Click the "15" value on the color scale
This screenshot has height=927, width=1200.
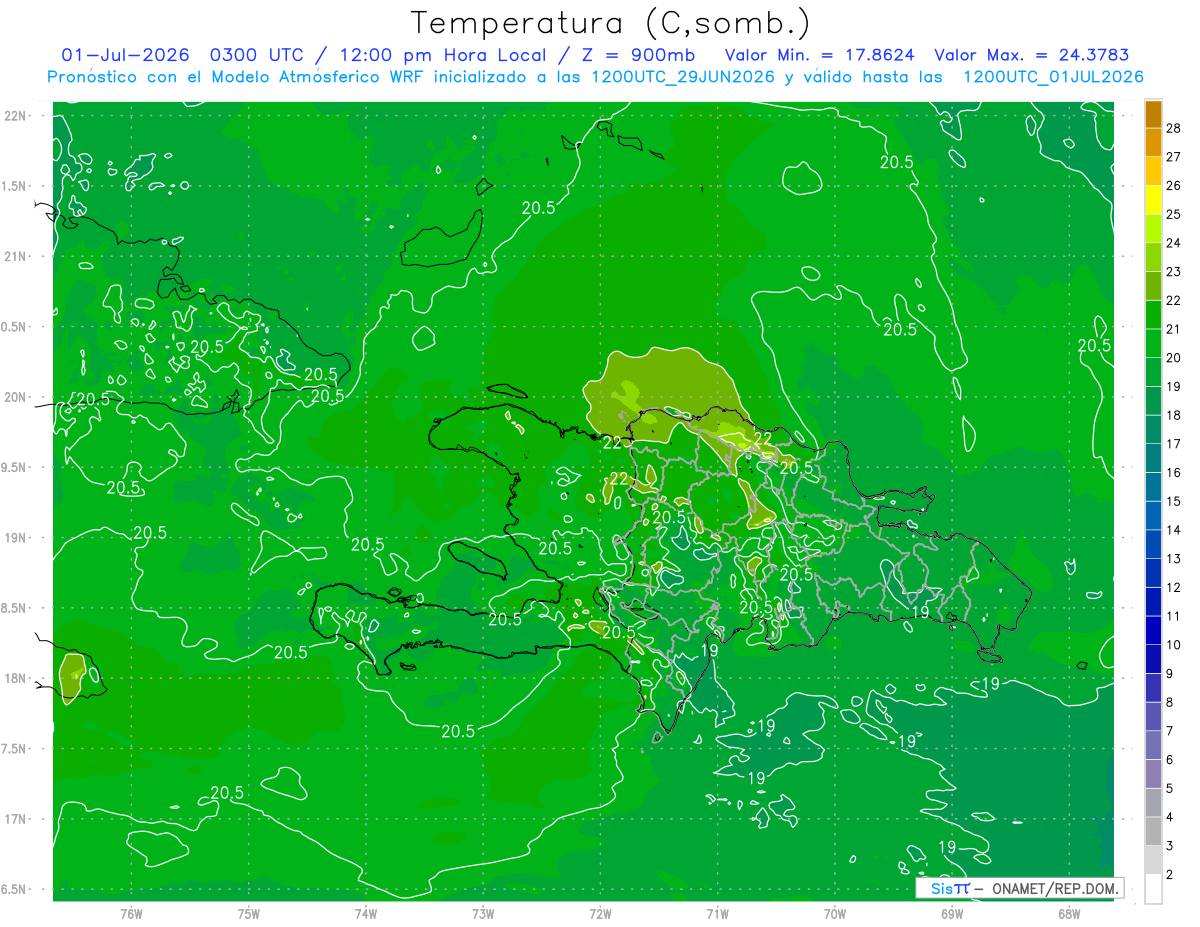pos(1174,501)
